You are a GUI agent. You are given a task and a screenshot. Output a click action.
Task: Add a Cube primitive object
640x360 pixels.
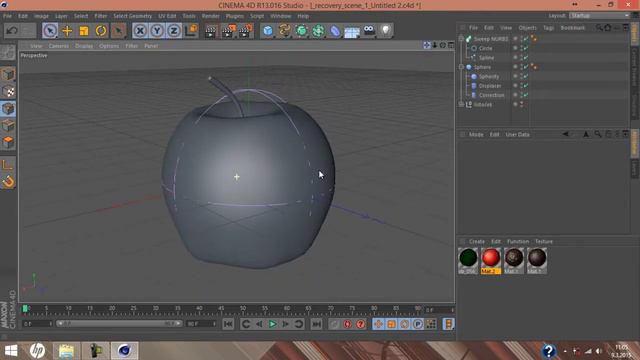click(268, 31)
